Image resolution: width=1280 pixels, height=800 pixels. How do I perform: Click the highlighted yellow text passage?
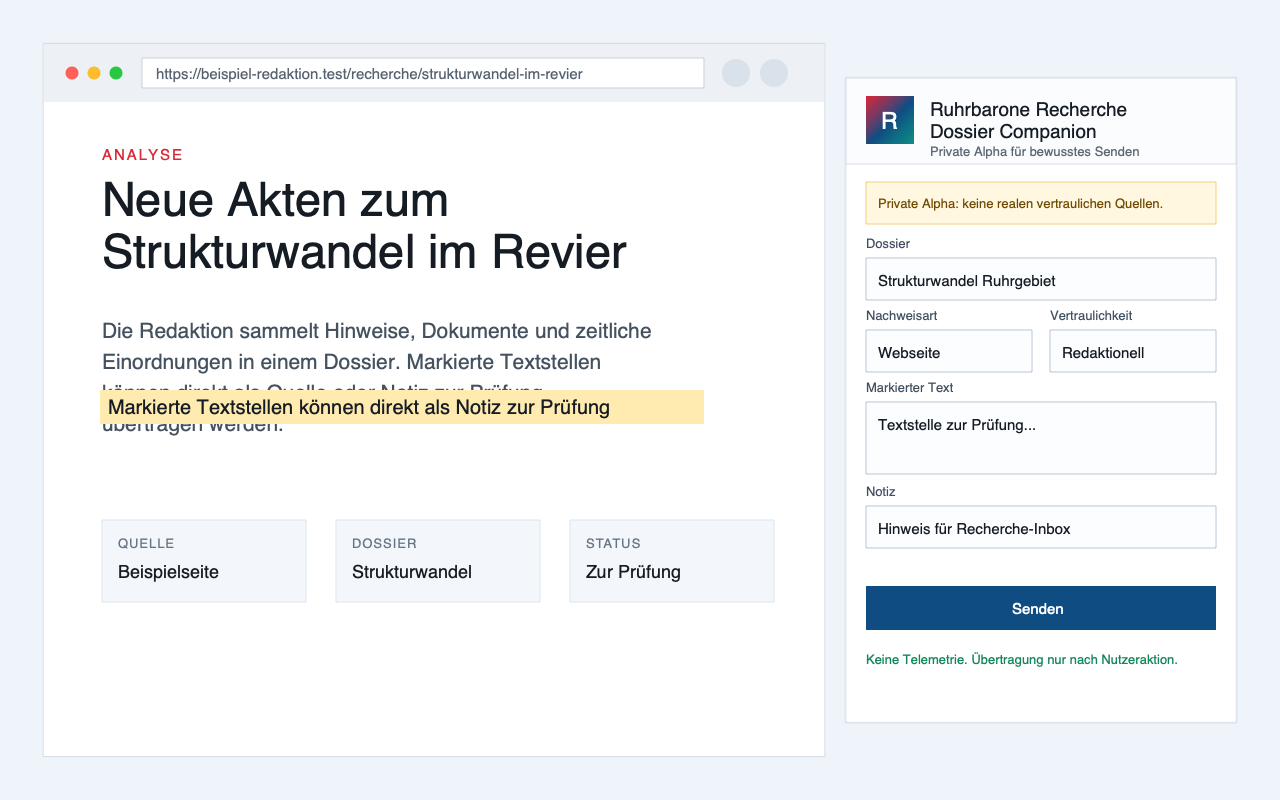coord(402,407)
